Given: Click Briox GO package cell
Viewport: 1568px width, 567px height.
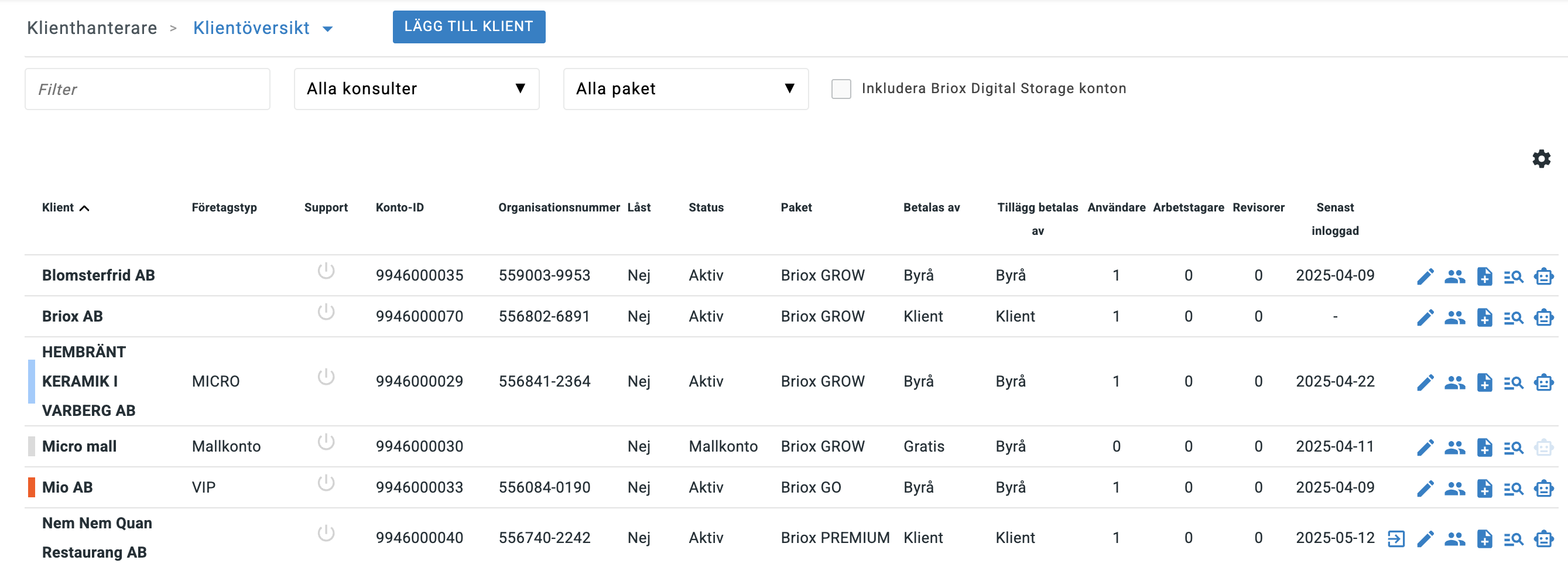Looking at the screenshot, I should (x=811, y=488).
